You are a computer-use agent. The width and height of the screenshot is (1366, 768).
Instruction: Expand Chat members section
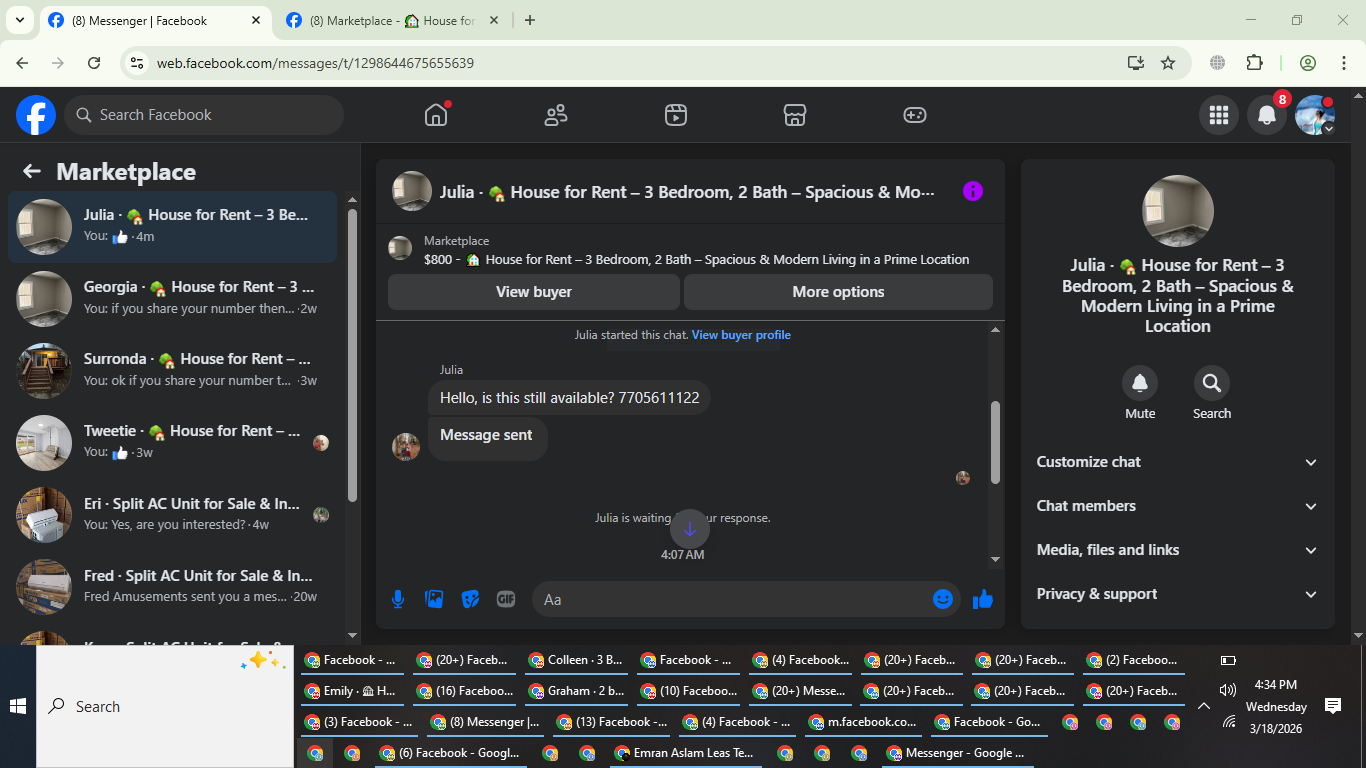(1177, 506)
